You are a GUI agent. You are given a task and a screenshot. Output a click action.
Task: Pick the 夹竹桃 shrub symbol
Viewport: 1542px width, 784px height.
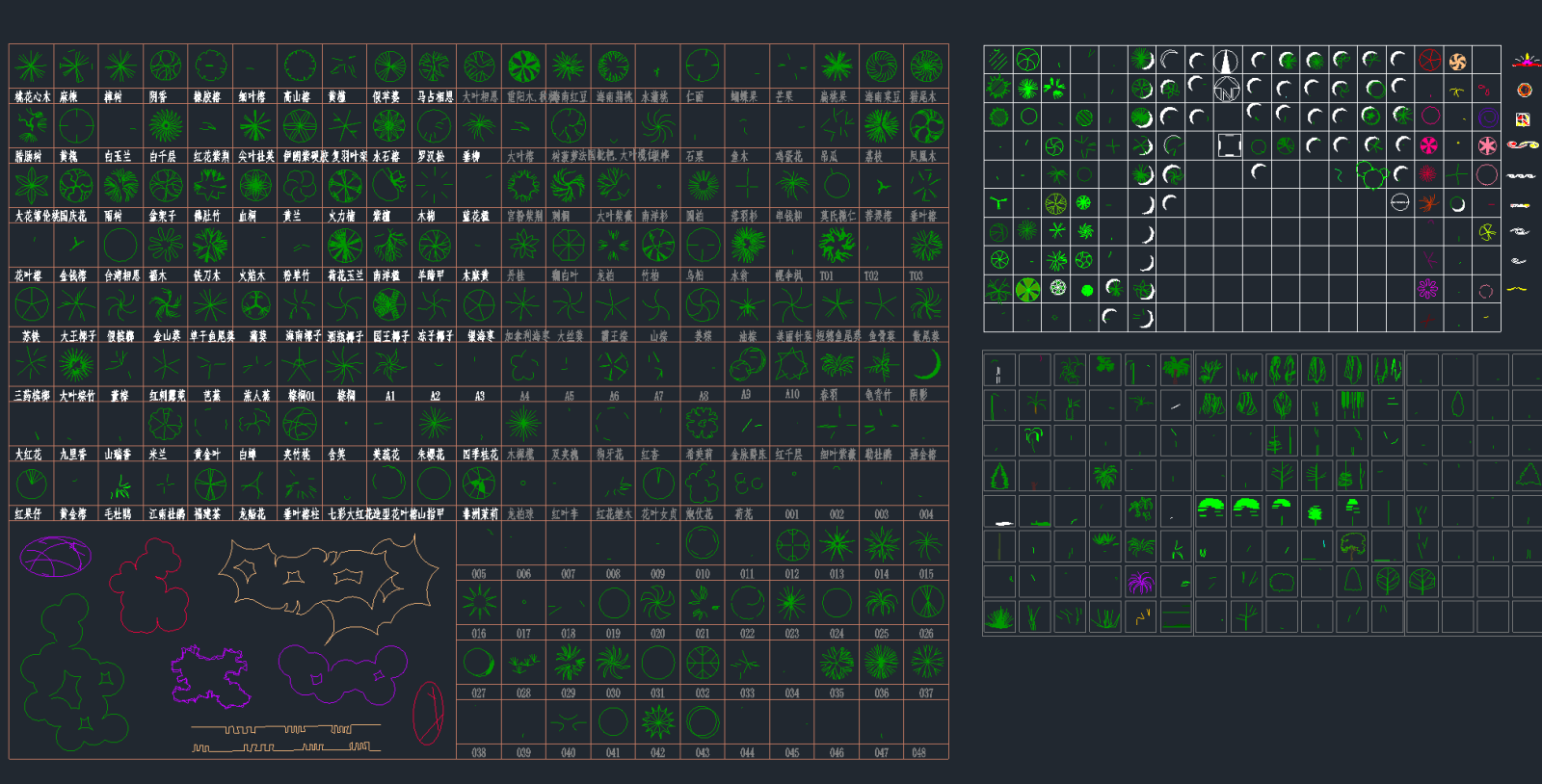(x=300, y=425)
